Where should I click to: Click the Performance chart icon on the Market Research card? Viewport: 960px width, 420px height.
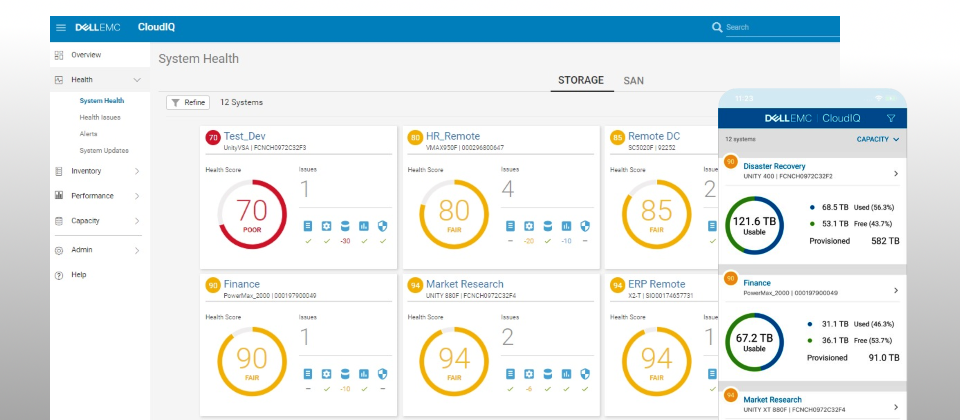[566, 373]
